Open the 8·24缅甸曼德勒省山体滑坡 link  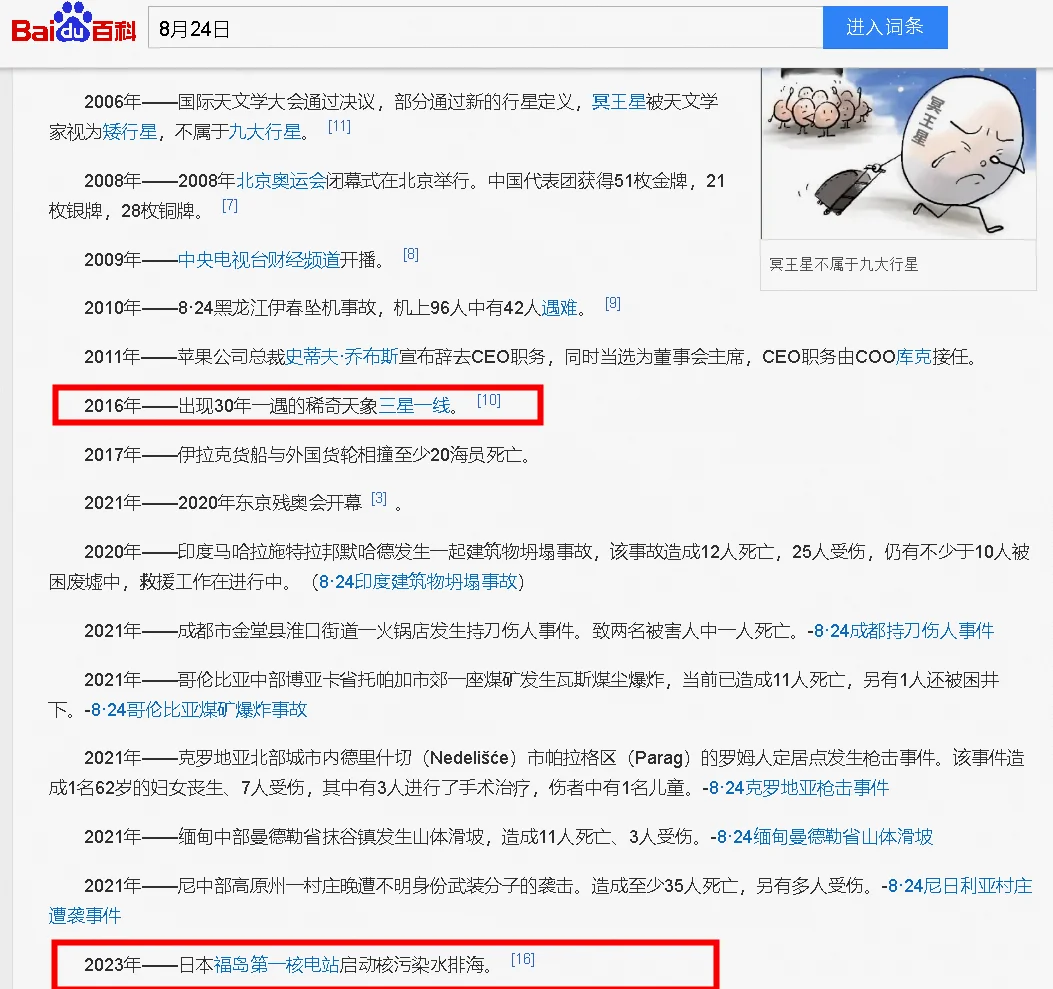825,837
